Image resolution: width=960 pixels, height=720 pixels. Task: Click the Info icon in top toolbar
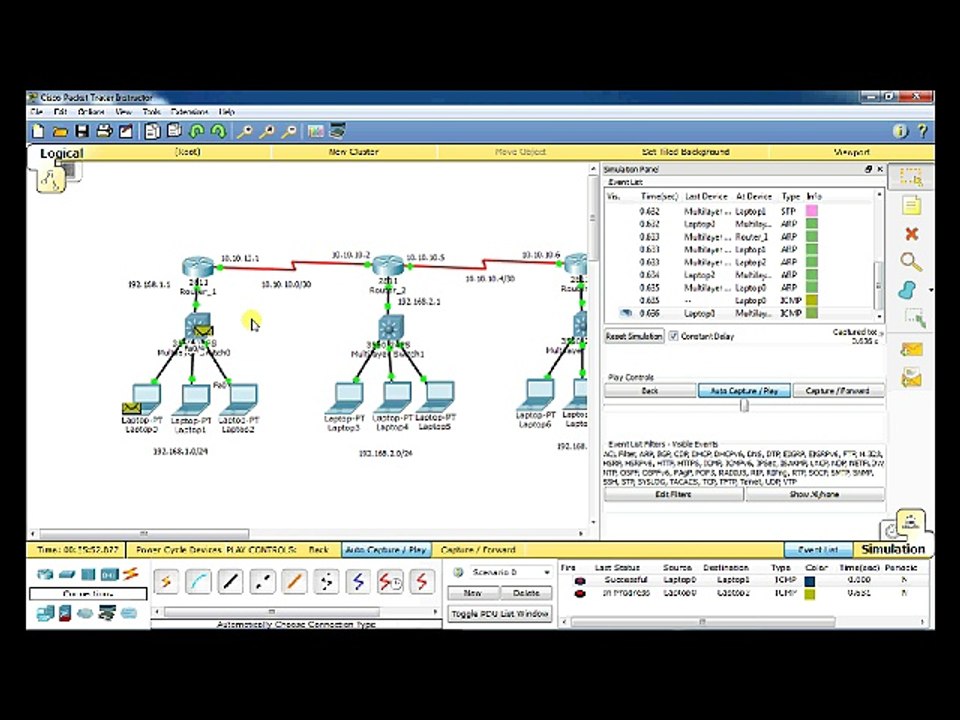pyautogui.click(x=900, y=131)
